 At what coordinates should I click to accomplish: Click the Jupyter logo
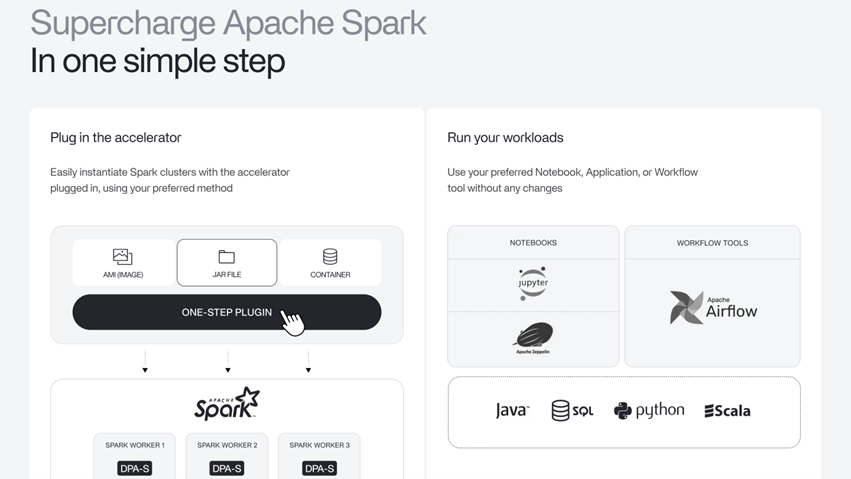[x=533, y=283]
